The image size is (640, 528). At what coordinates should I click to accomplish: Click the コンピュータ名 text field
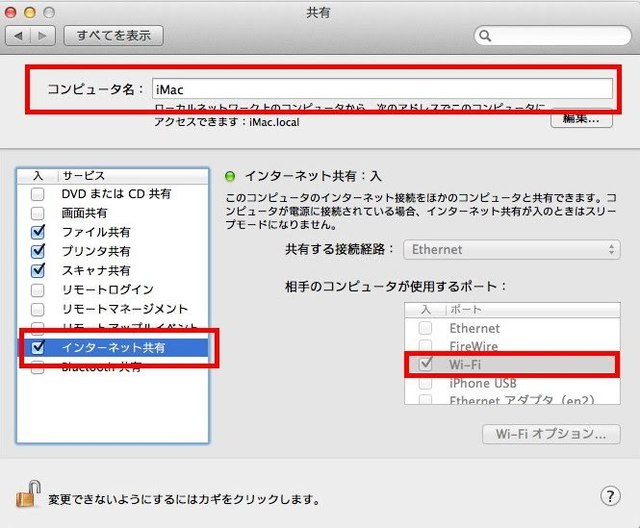[382, 88]
